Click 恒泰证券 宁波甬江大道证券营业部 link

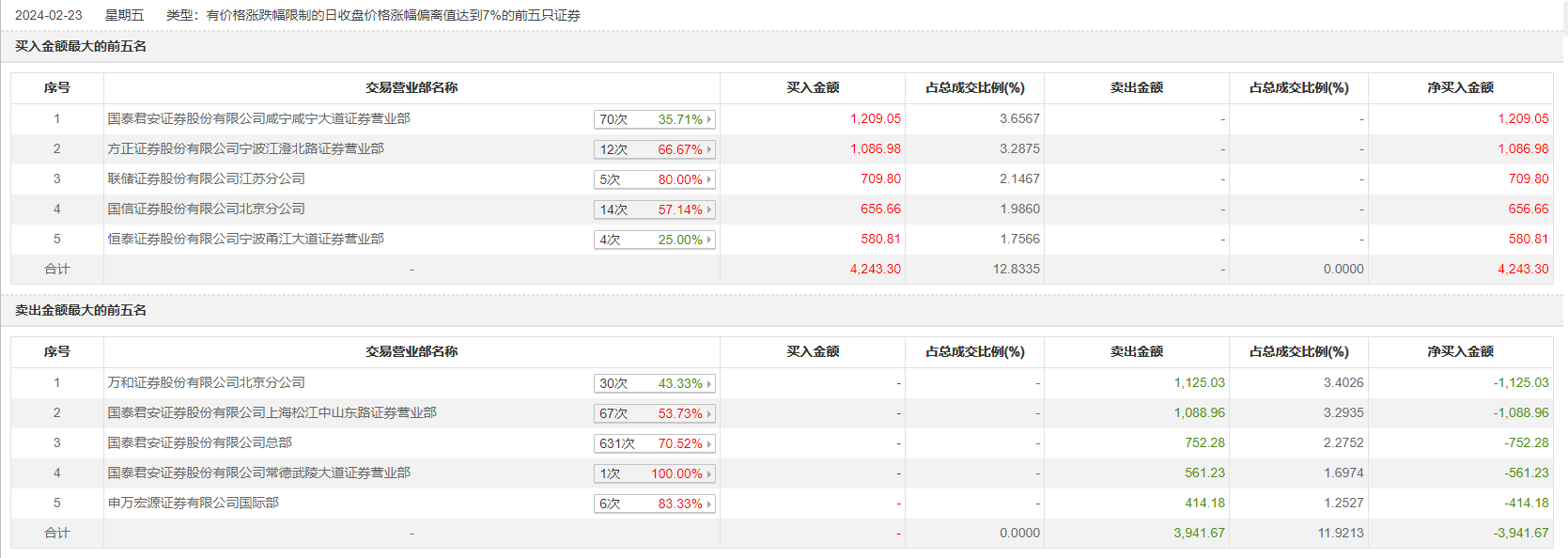coord(245,240)
